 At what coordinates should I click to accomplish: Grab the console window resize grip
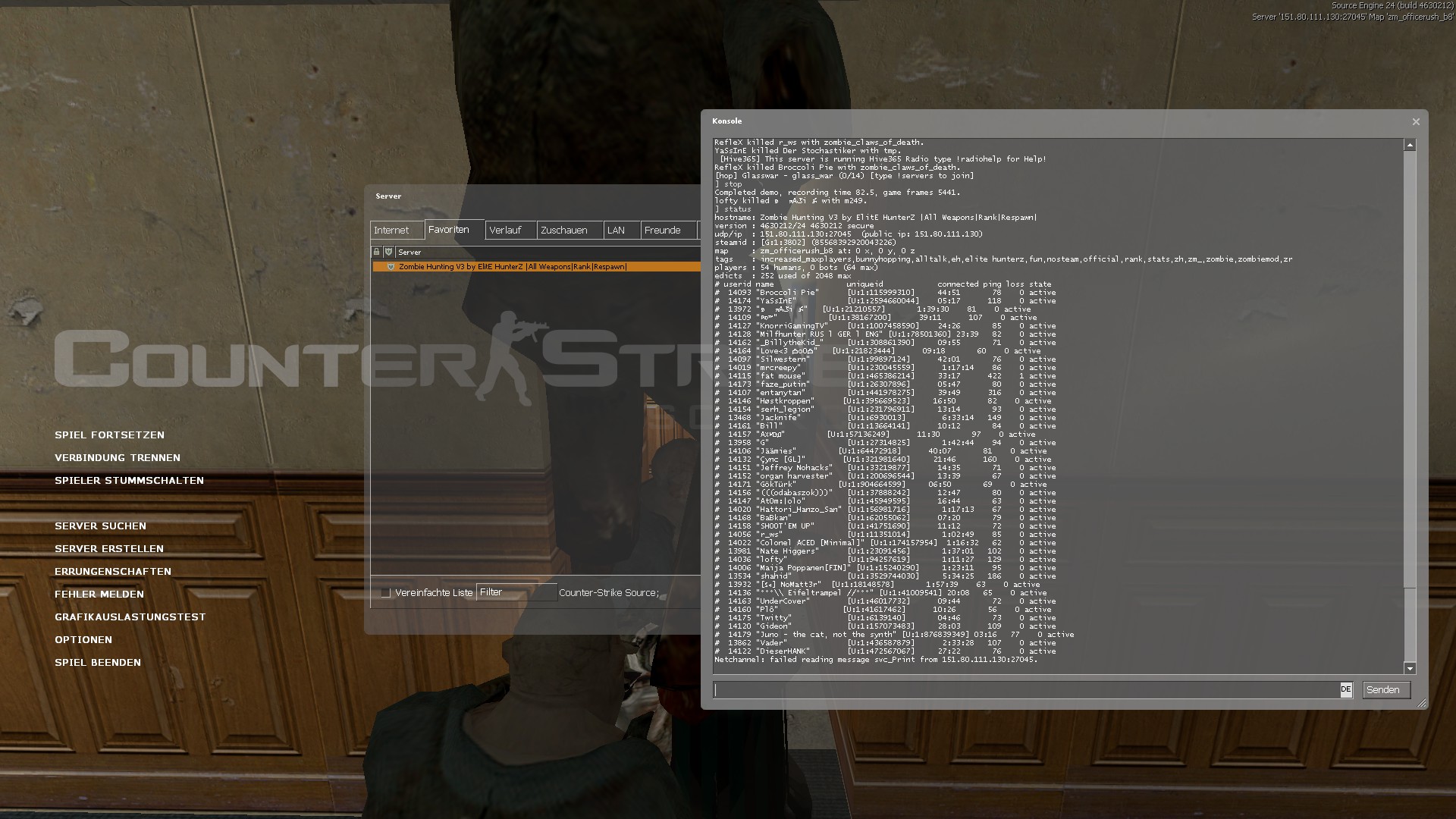point(1422,704)
